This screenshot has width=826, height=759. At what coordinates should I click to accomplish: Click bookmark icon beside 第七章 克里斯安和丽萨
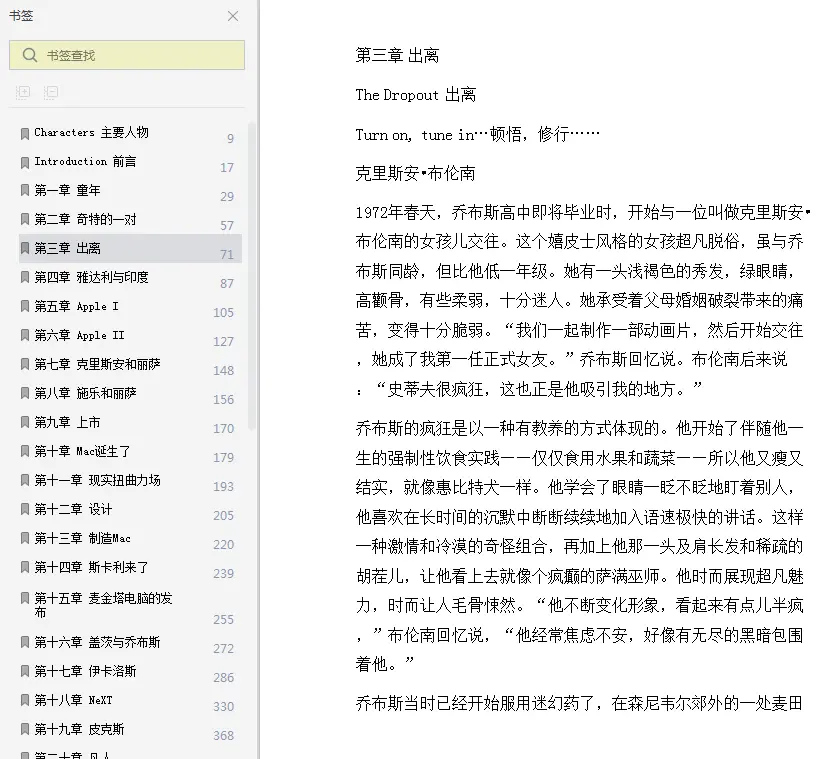25,364
